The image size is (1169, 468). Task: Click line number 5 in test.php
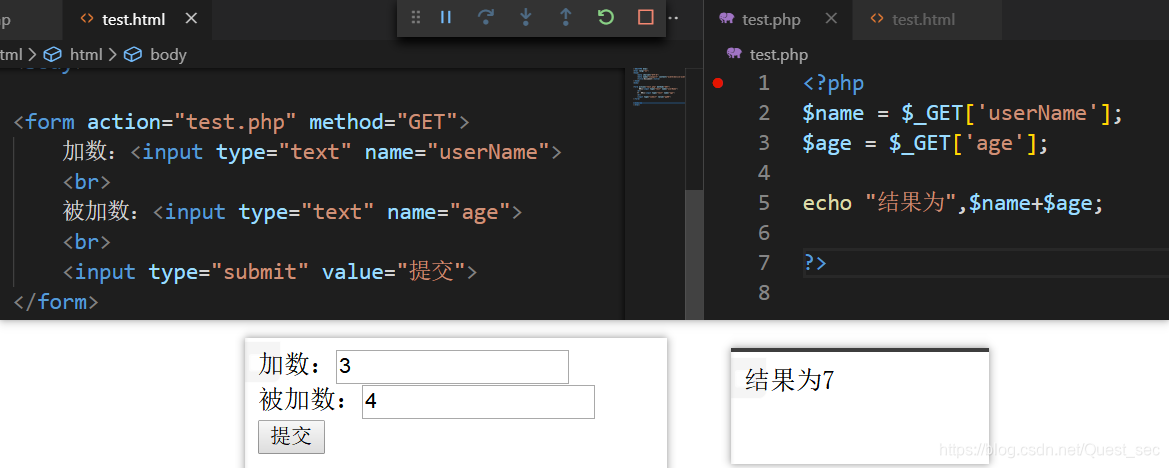tap(763, 203)
